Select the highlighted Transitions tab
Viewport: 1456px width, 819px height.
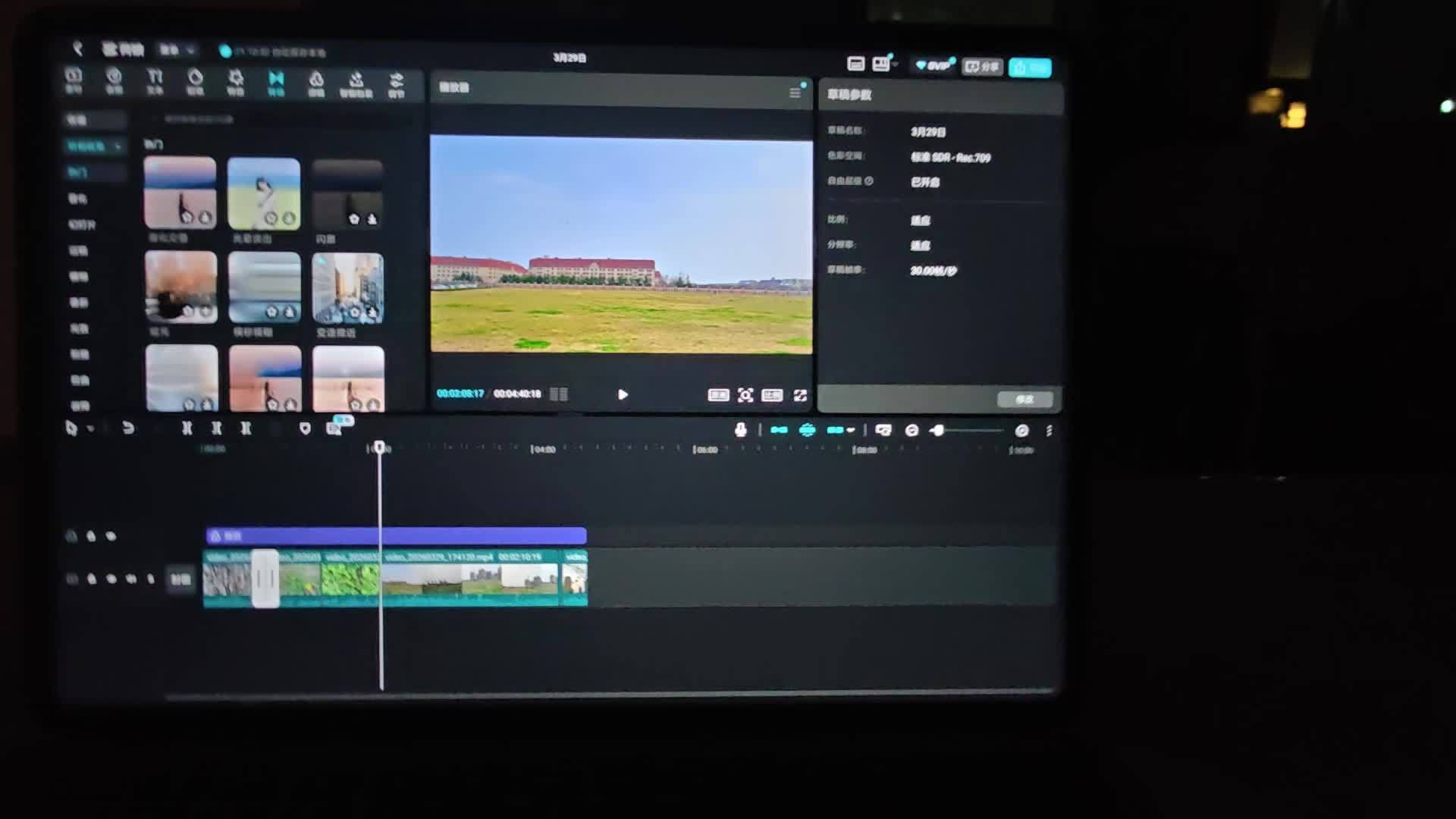[x=276, y=82]
